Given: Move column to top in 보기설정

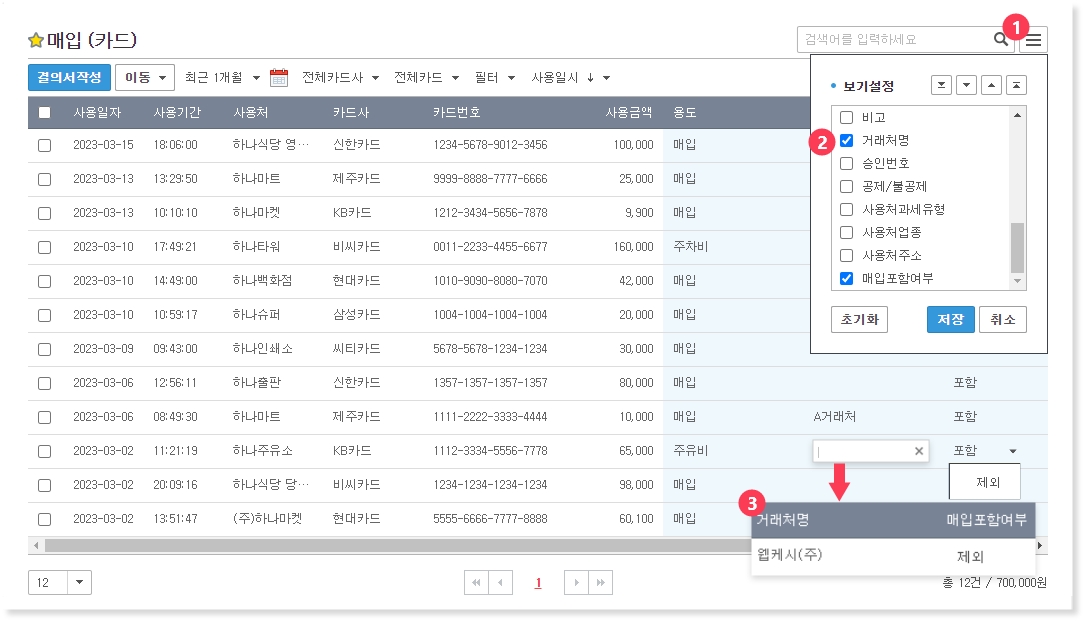Looking at the screenshot, I should point(1016,85).
